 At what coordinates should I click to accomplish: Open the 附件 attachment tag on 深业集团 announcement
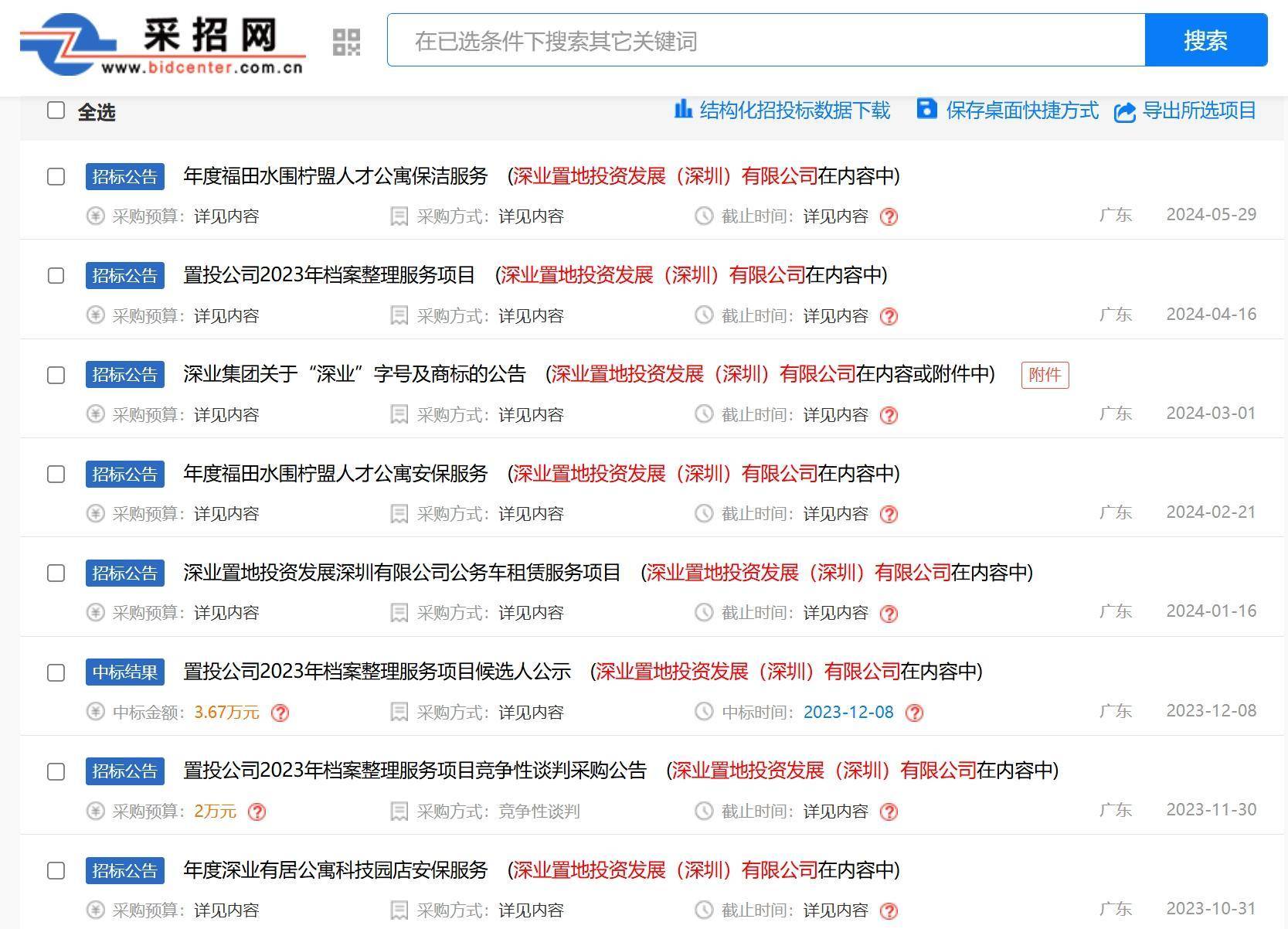(1045, 375)
